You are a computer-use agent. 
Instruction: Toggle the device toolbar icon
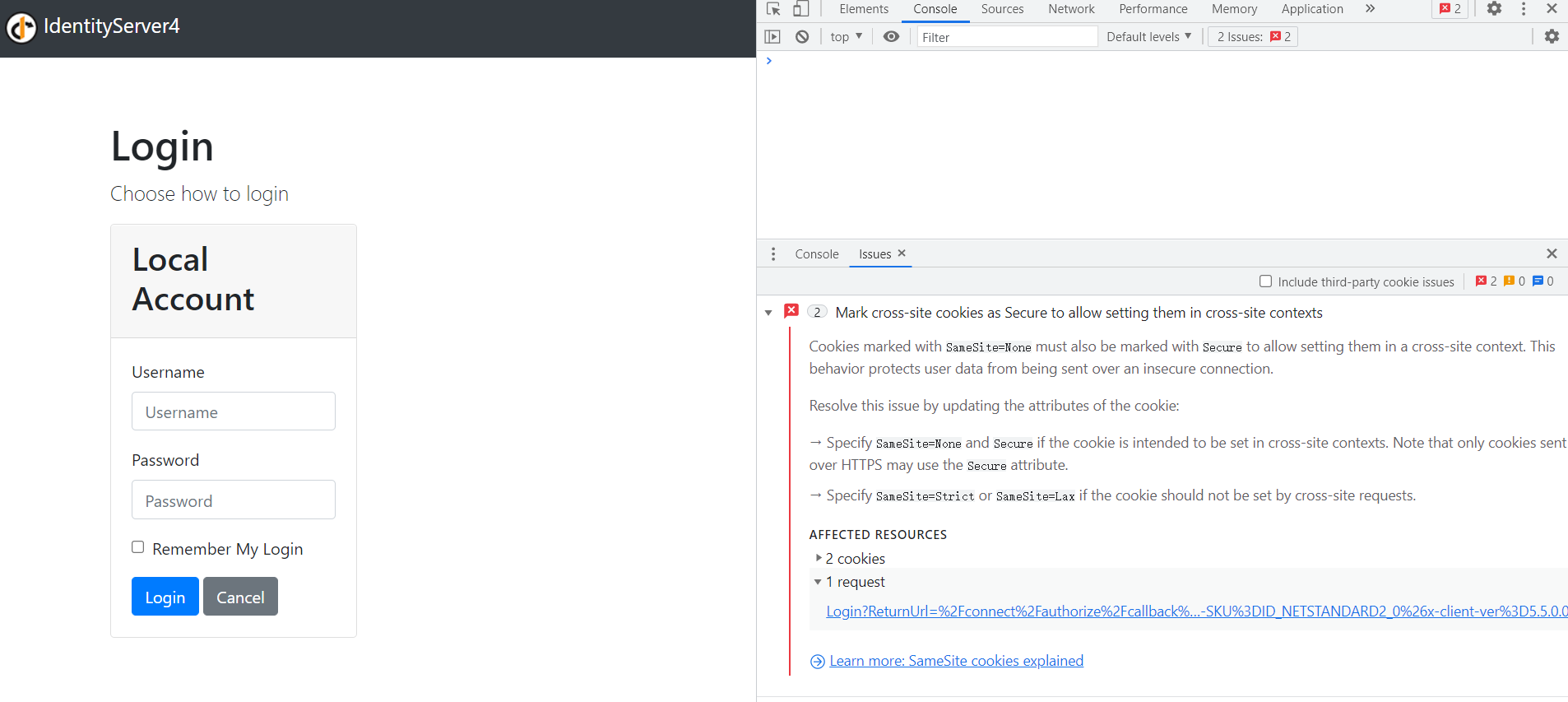click(x=800, y=9)
